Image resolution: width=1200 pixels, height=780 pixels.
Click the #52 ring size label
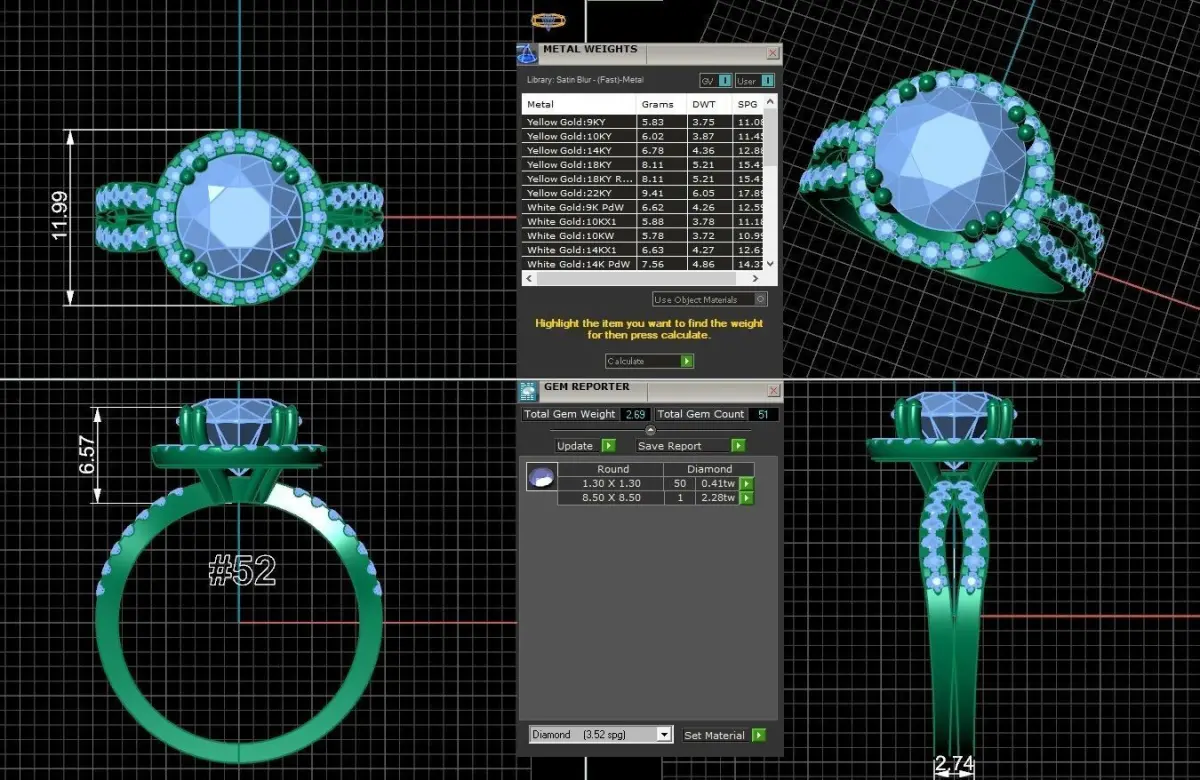[x=242, y=570]
